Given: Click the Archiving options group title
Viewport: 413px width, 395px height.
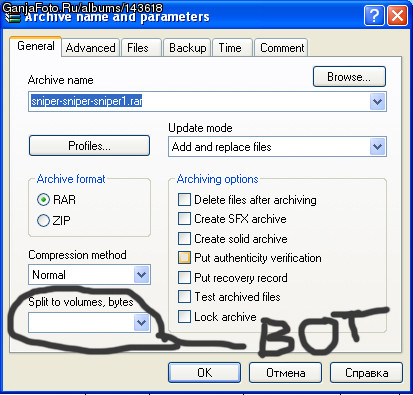Looking at the screenshot, I should [217, 179].
